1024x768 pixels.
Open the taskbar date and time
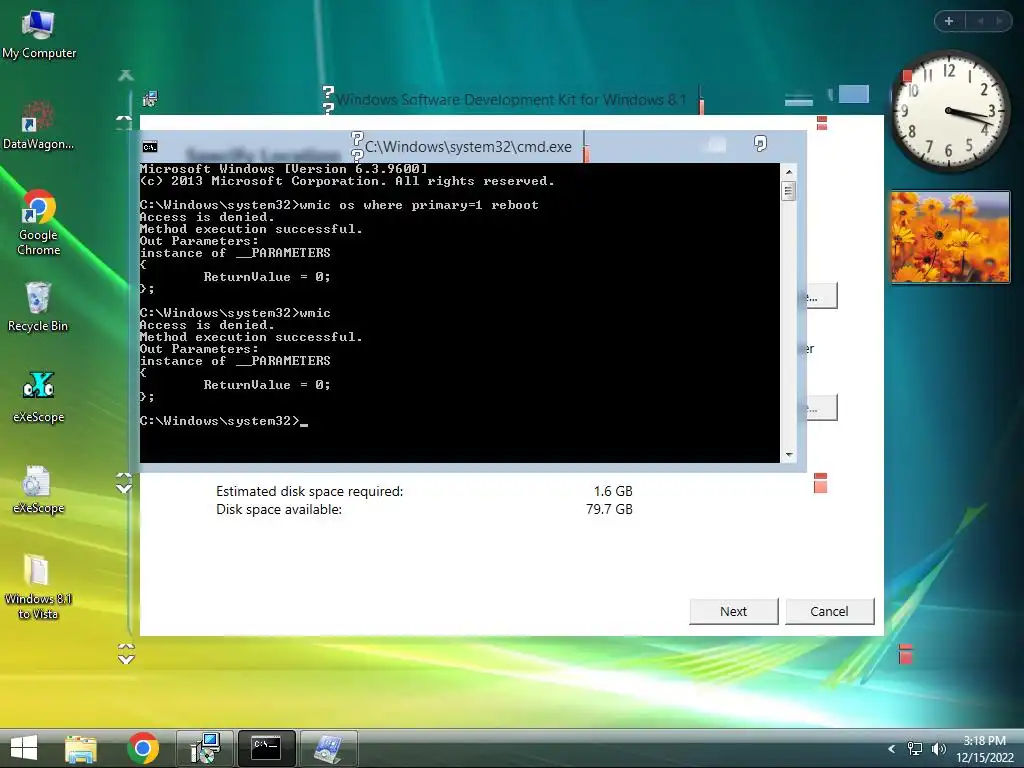(x=984, y=749)
